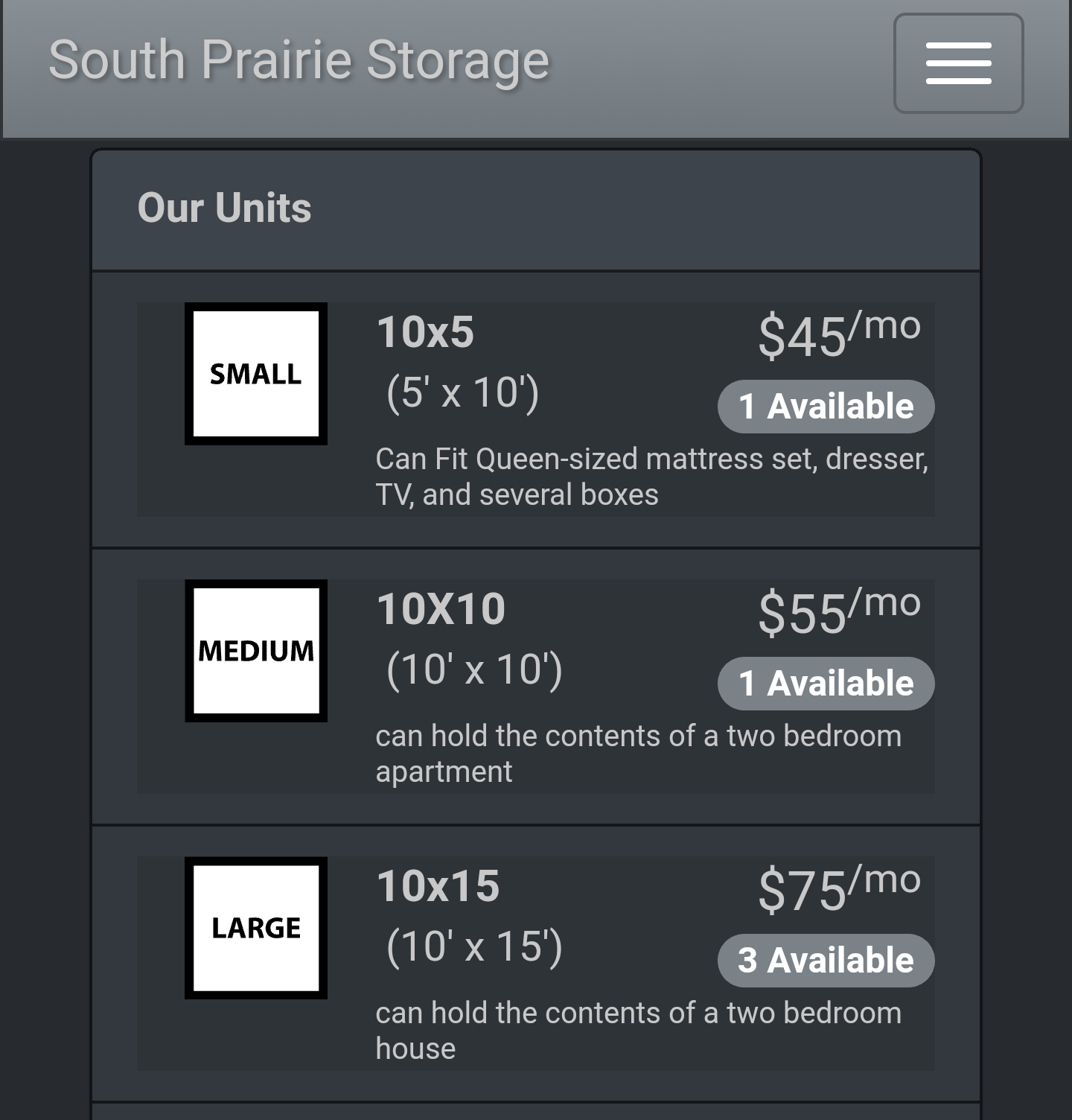Select the 10x5 unit heading

pos(425,331)
